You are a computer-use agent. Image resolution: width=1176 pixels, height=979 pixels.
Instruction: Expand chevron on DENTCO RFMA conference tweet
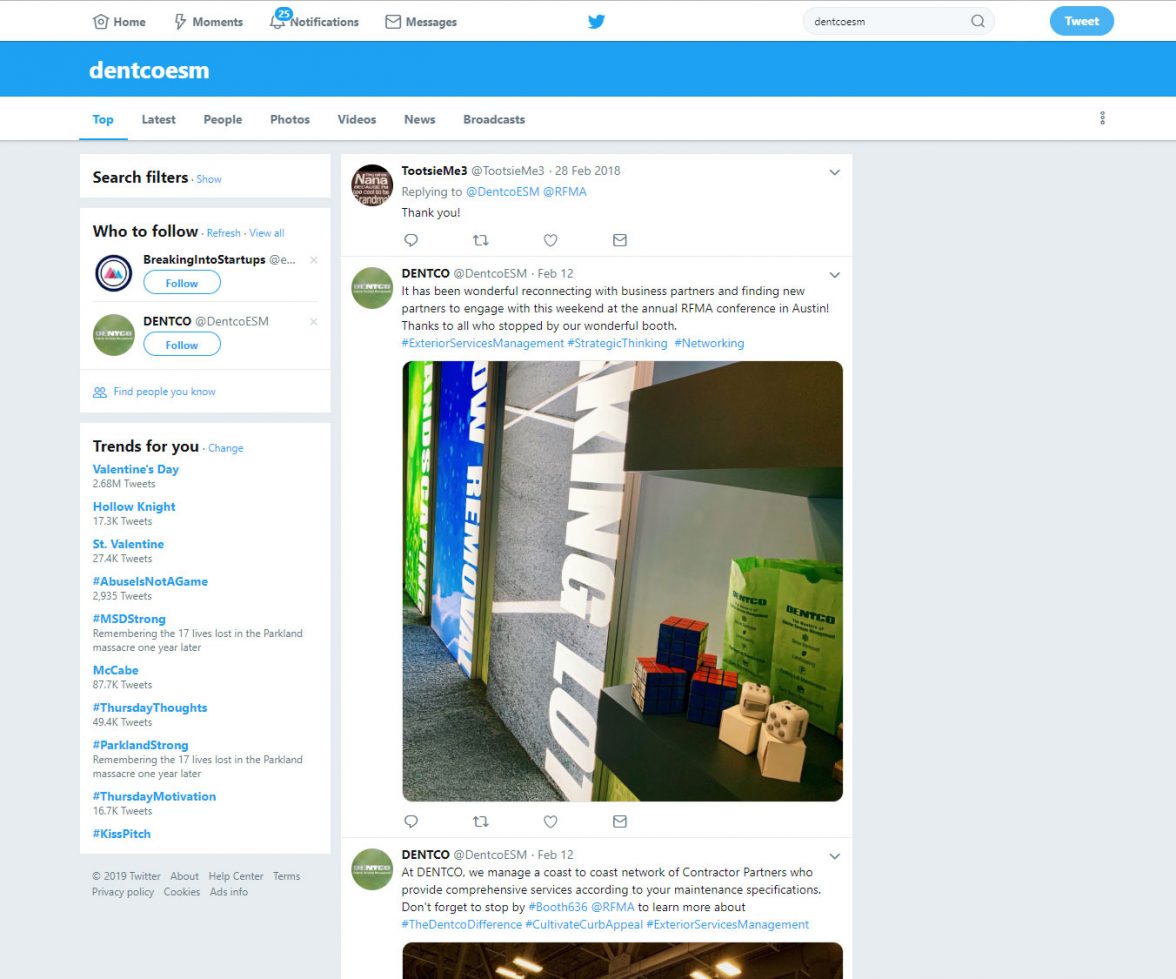pyautogui.click(x=834, y=275)
